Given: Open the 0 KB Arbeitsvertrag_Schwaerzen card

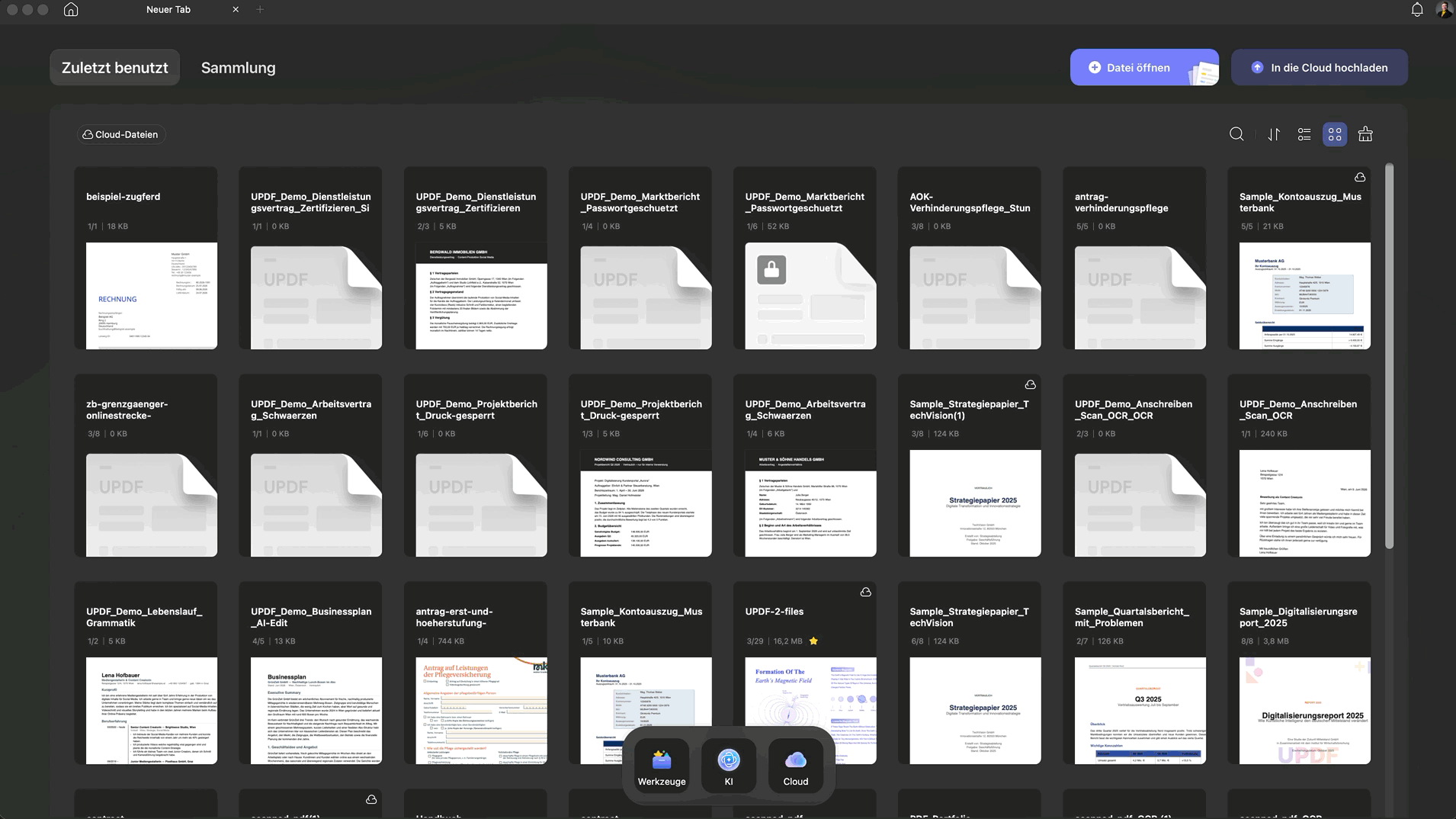Looking at the screenshot, I should pos(311,466).
